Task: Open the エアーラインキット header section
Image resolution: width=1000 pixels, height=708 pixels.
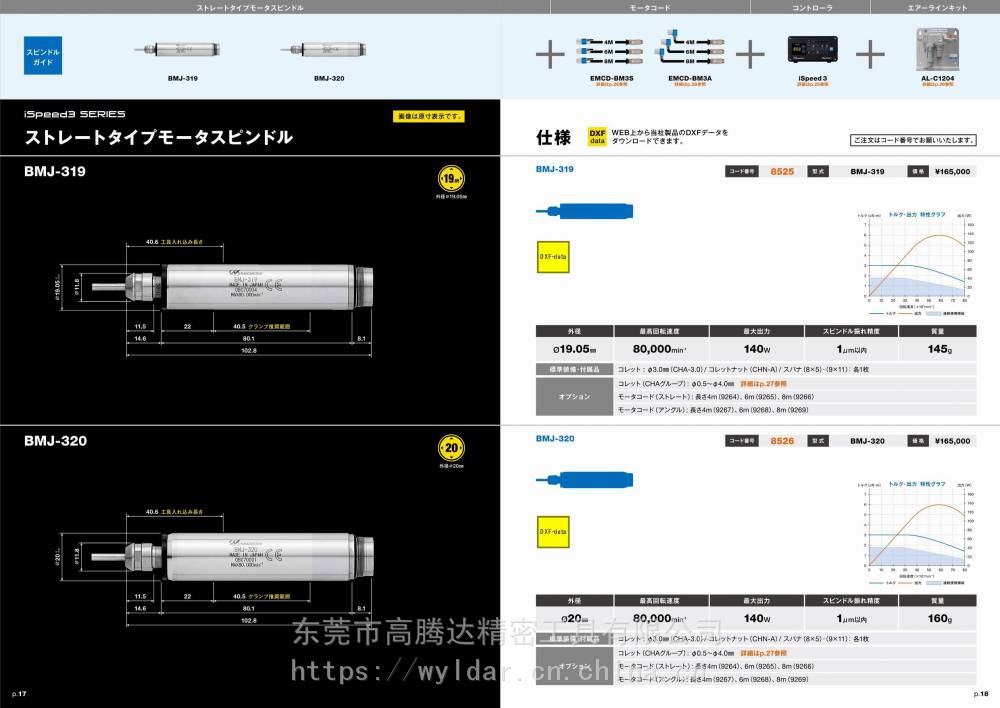Action: [x=936, y=7]
